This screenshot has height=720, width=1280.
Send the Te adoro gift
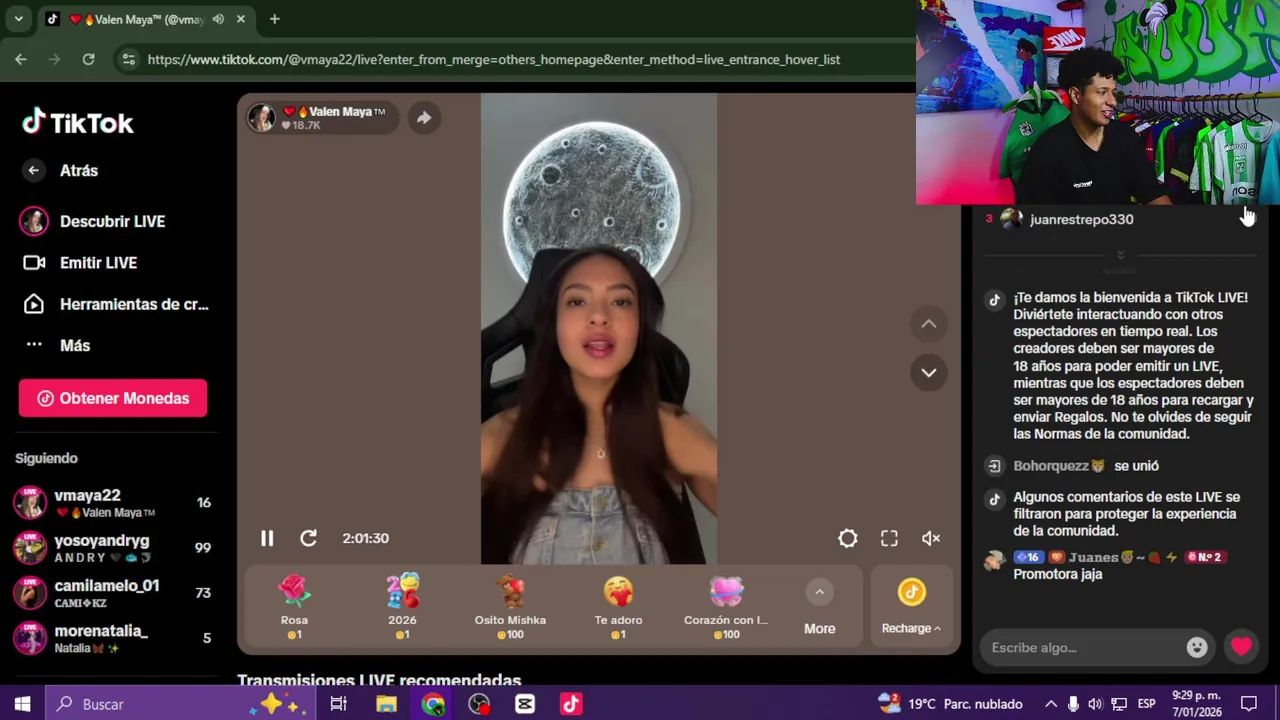coord(618,607)
